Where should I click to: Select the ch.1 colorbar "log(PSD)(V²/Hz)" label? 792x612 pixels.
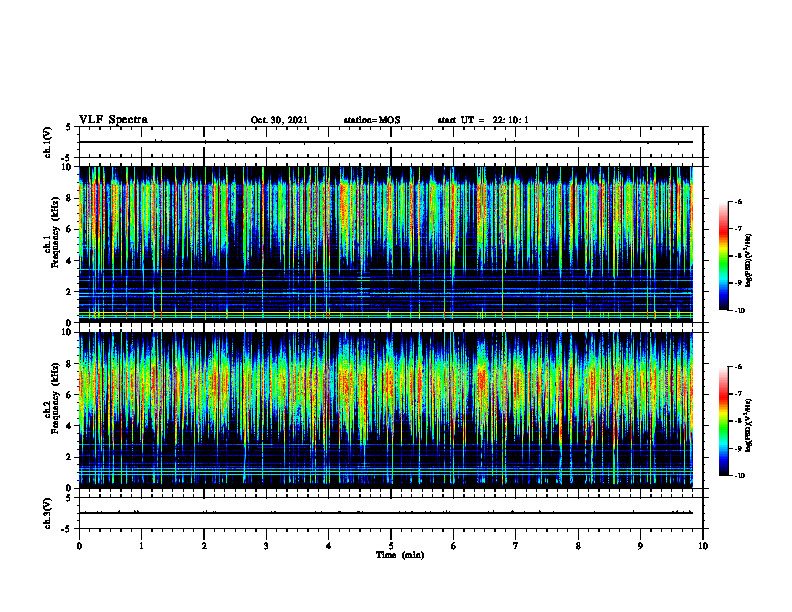pos(749,260)
